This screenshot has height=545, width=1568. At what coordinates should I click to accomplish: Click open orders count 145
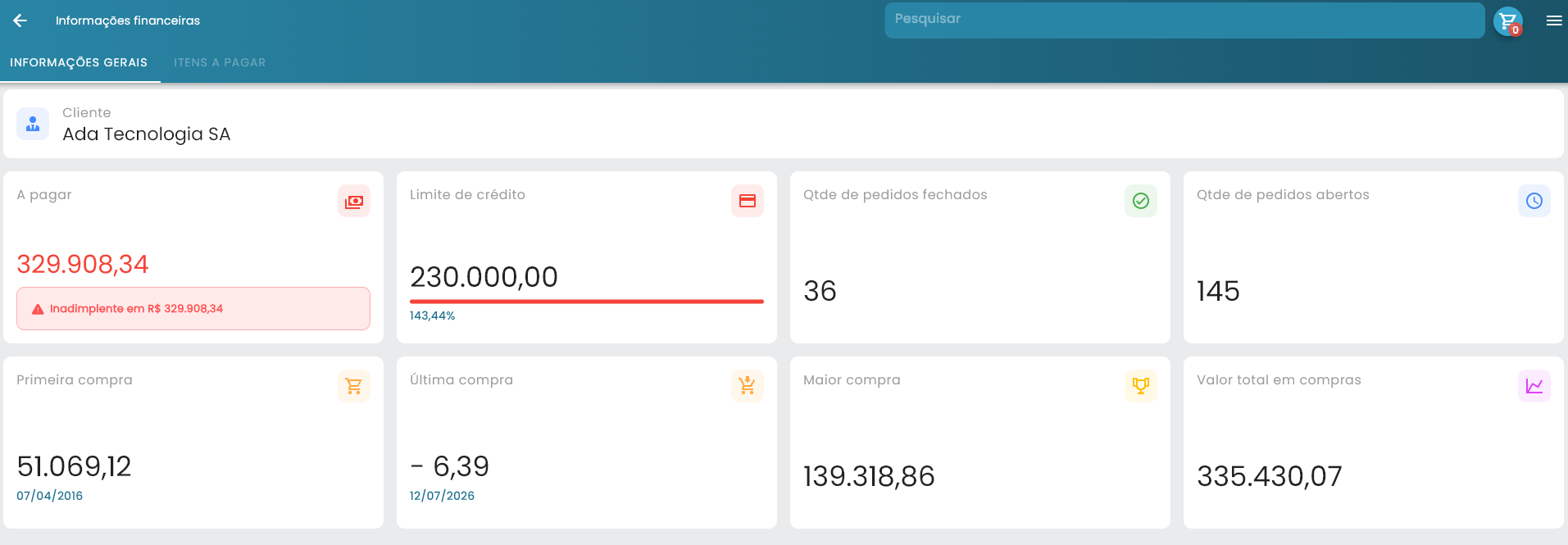click(1218, 291)
